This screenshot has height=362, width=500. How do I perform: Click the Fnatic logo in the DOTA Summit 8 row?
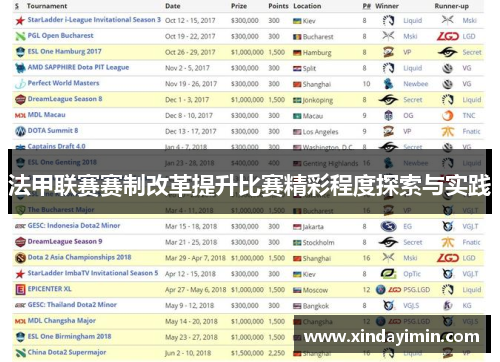[x=448, y=131]
